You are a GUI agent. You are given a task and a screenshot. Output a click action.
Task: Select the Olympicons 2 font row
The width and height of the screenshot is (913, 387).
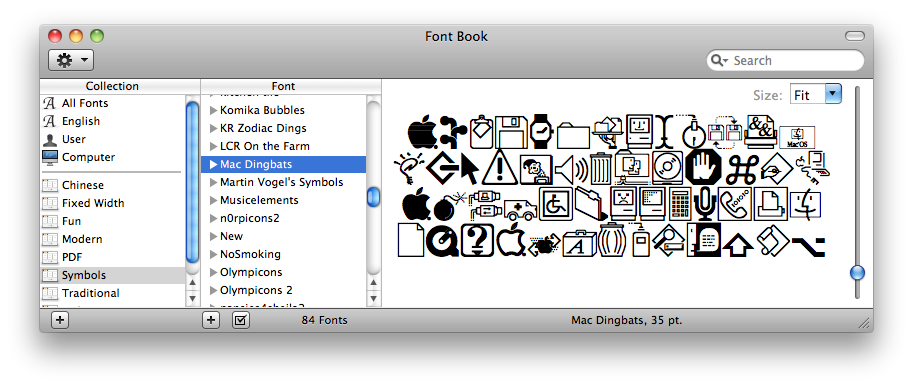pyautogui.click(x=284, y=290)
